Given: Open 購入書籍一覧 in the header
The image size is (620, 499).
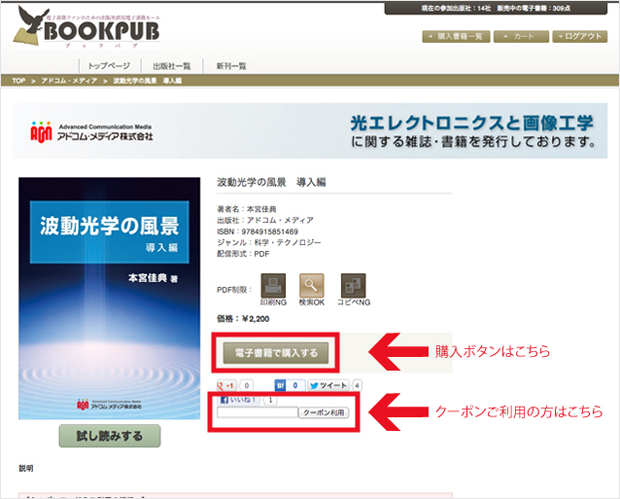Looking at the screenshot, I should (456, 36).
